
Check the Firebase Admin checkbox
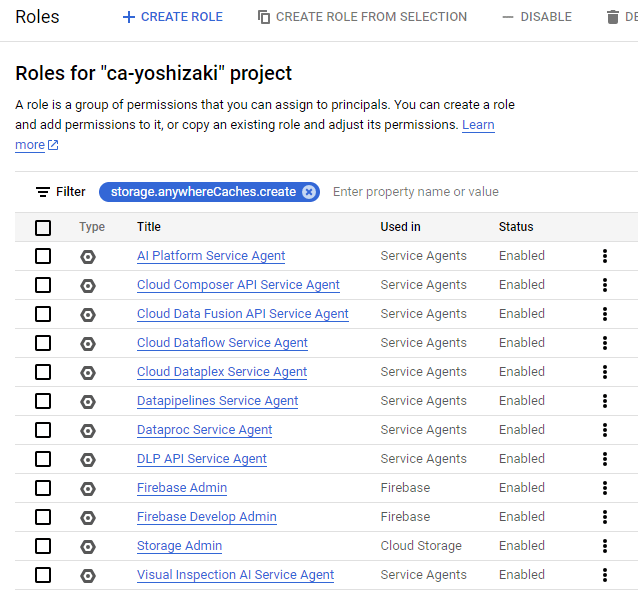(x=43, y=488)
